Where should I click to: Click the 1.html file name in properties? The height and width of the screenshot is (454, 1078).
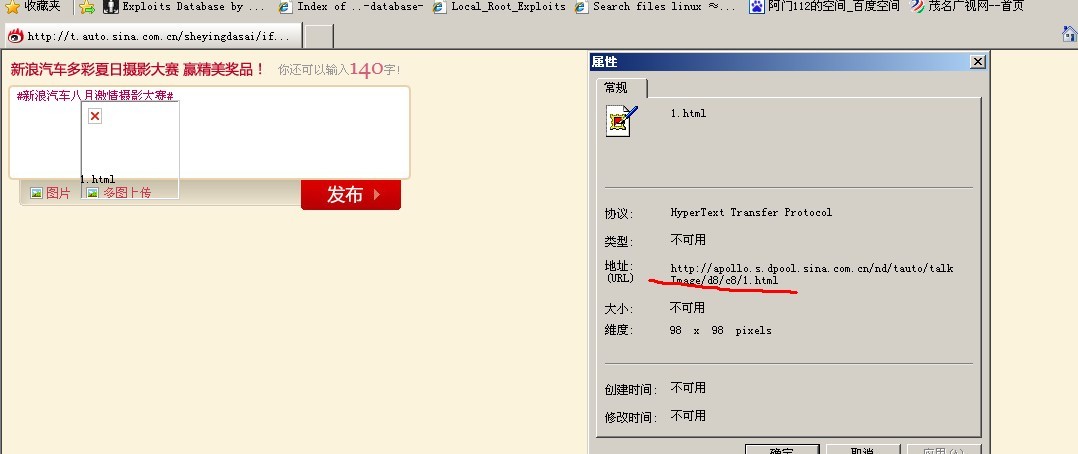(688, 114)
